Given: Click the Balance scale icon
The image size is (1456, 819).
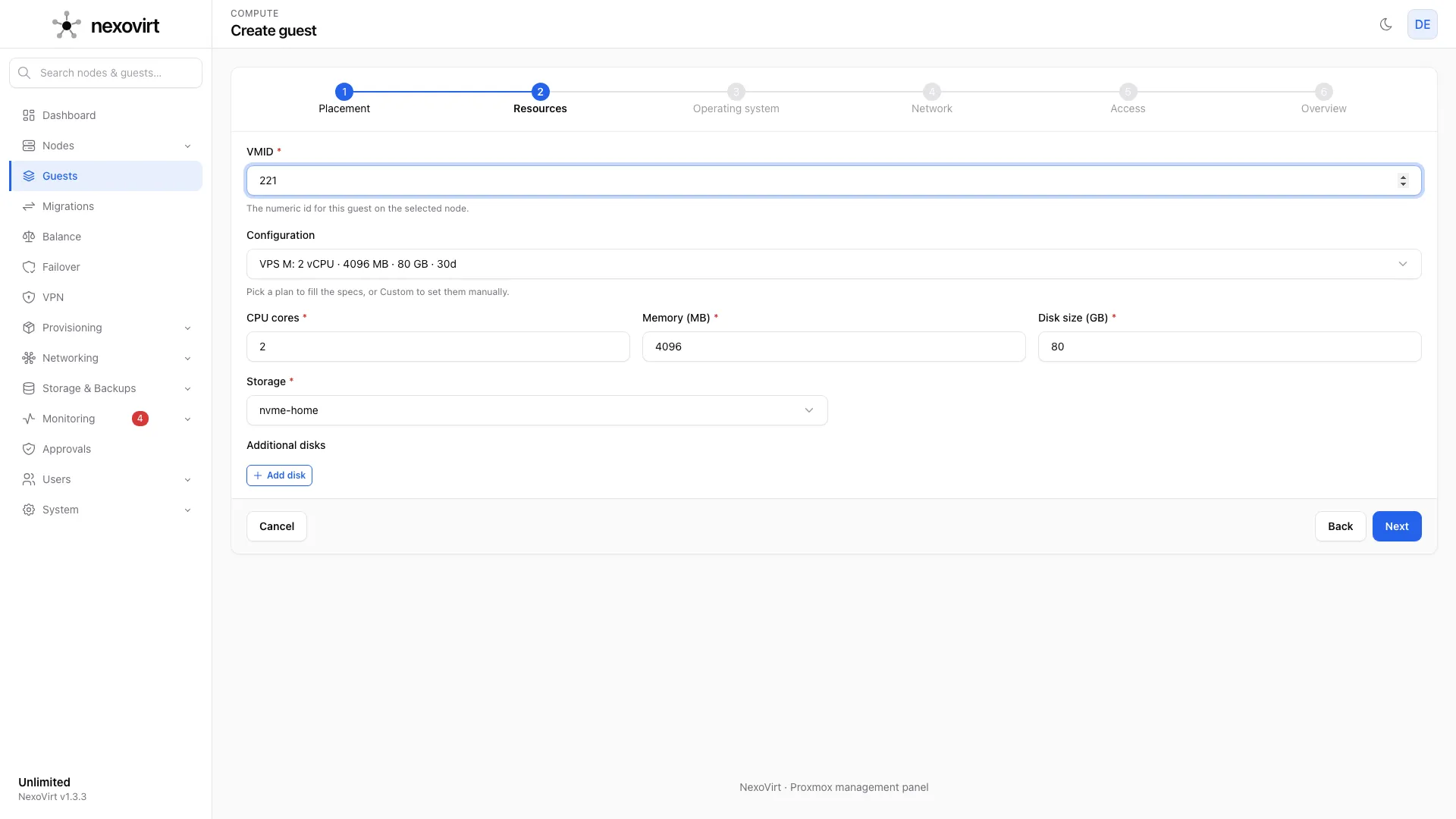Looking at the screenshot, I should click(x=29, y=237).
